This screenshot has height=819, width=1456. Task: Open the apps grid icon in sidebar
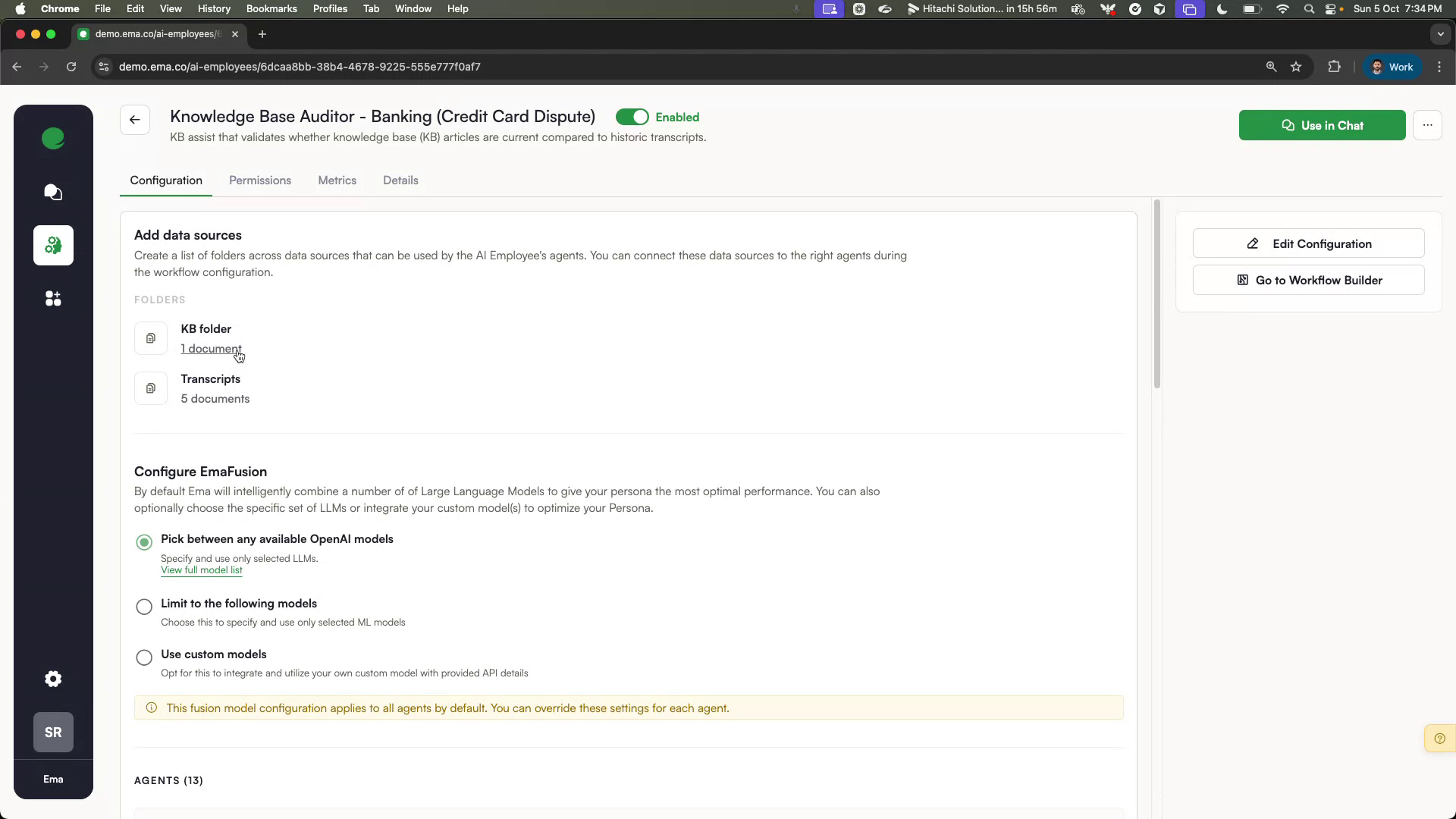(53, 298)
